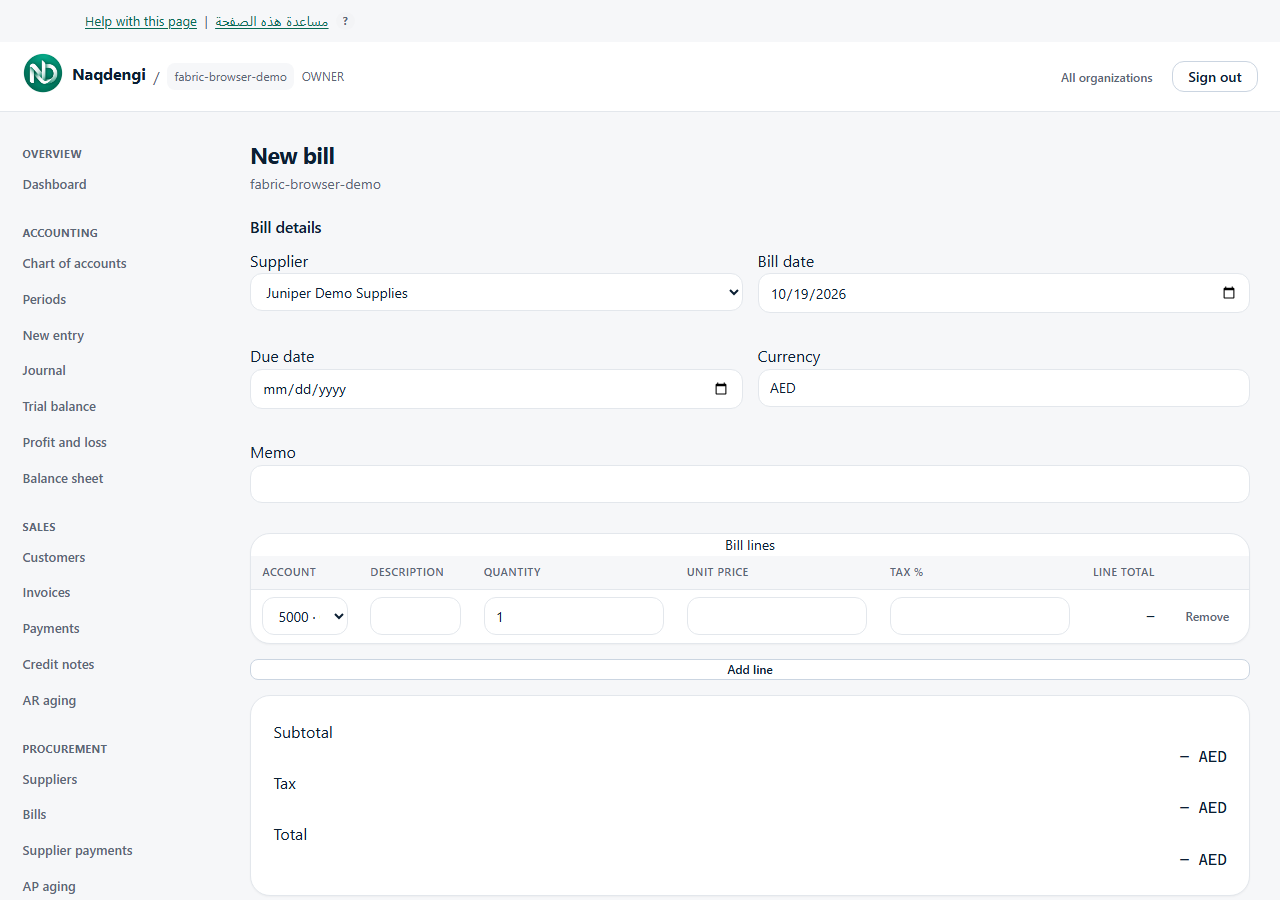Remove the bill line

pyautogui.click(x=1207, y=617)
